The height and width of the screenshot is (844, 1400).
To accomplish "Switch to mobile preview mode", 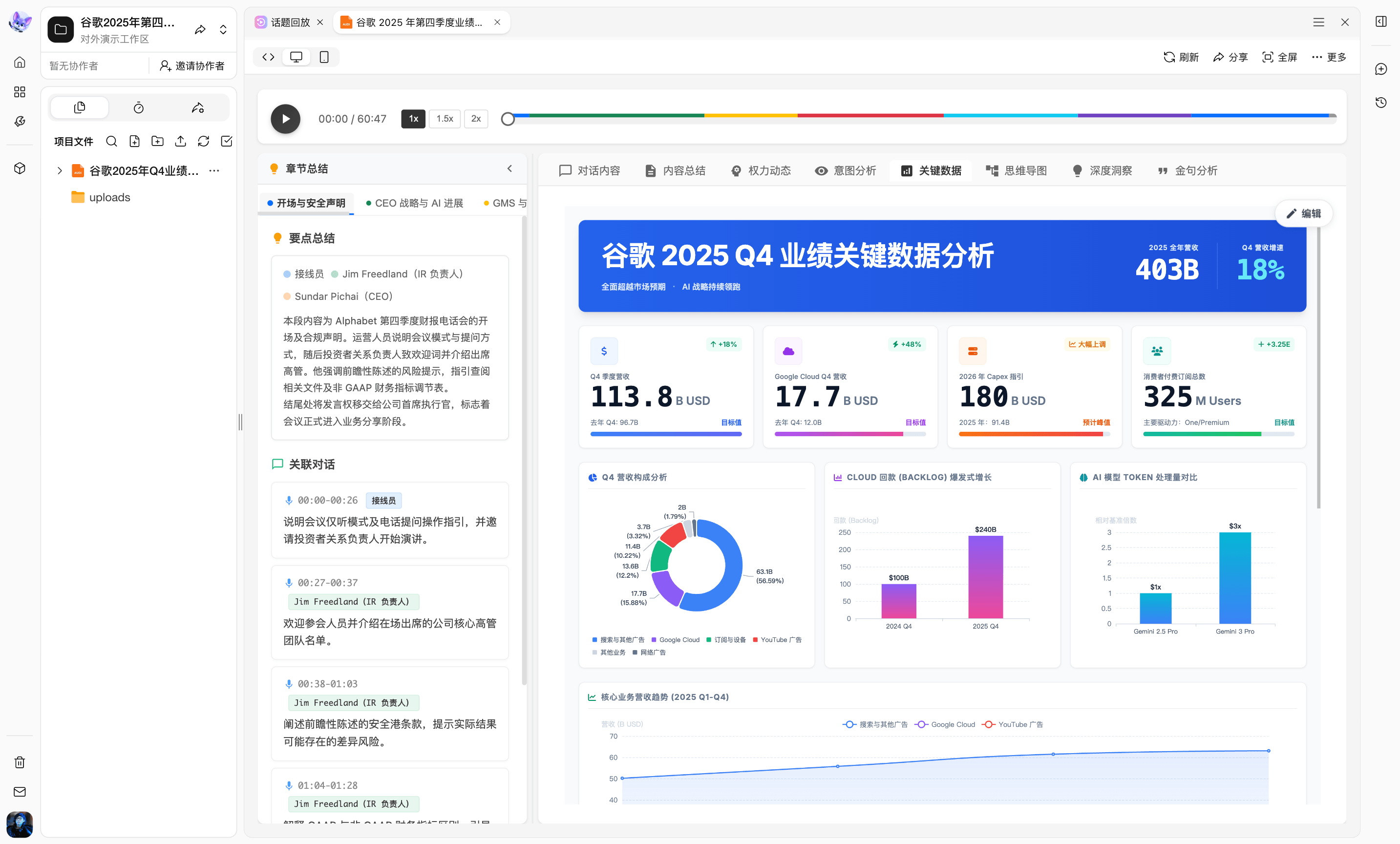I will click(x=324, y=57).
